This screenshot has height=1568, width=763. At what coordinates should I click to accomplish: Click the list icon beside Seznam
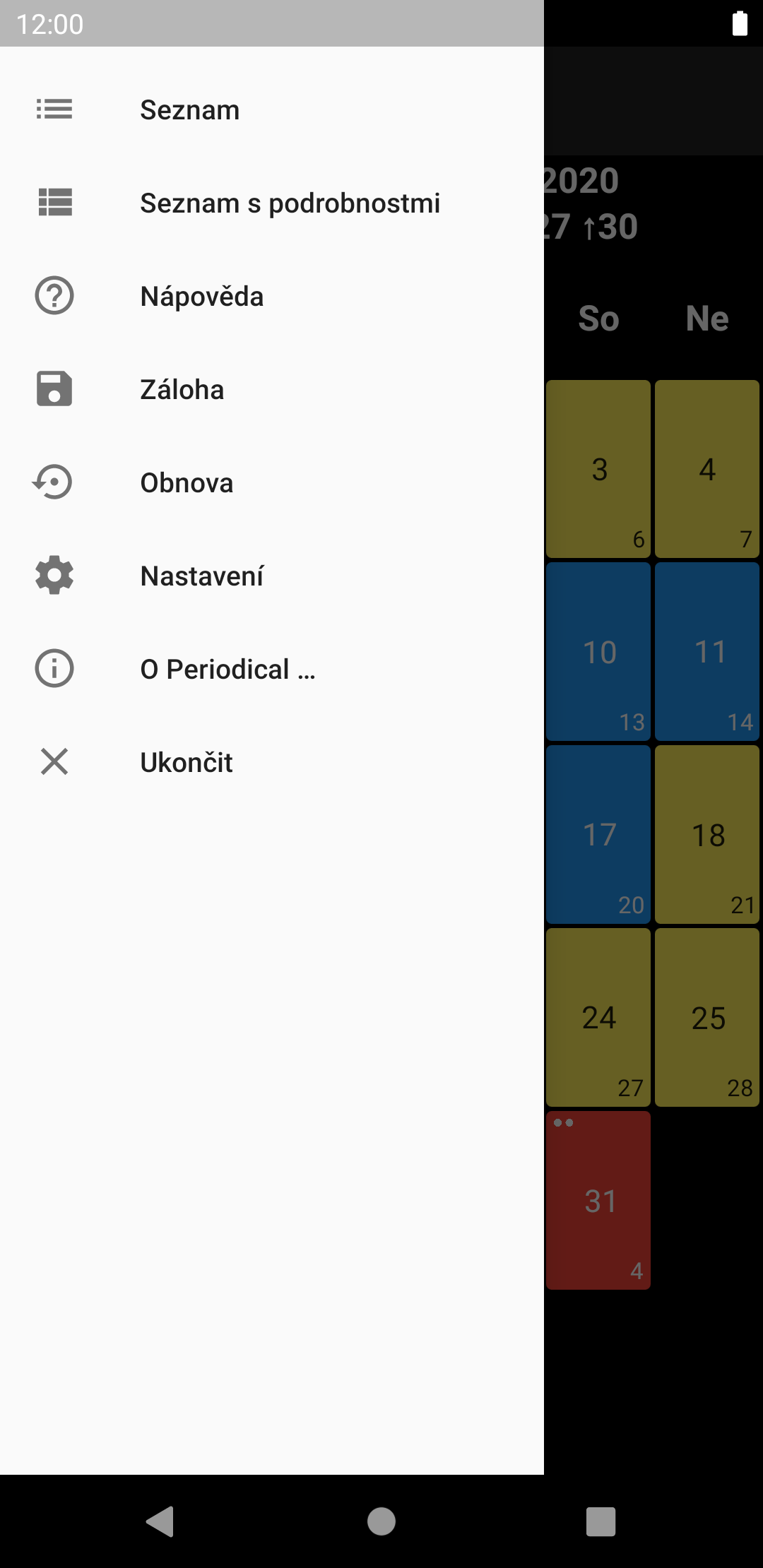[54, 109]
